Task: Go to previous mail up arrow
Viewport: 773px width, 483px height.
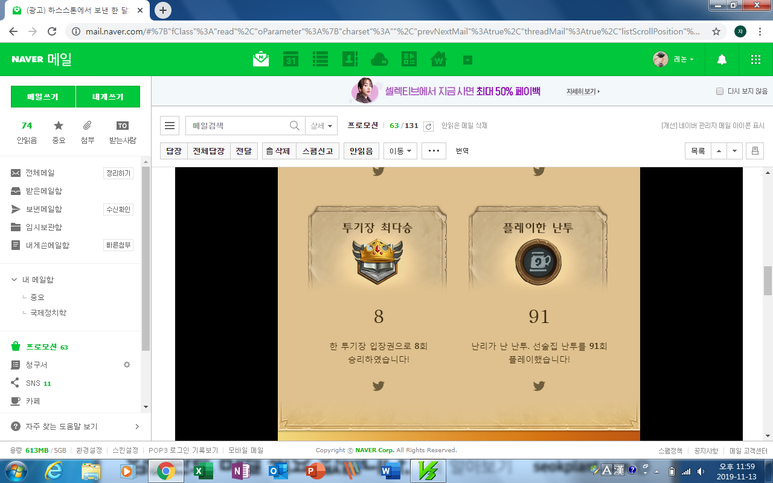Action: pos(719,151)
